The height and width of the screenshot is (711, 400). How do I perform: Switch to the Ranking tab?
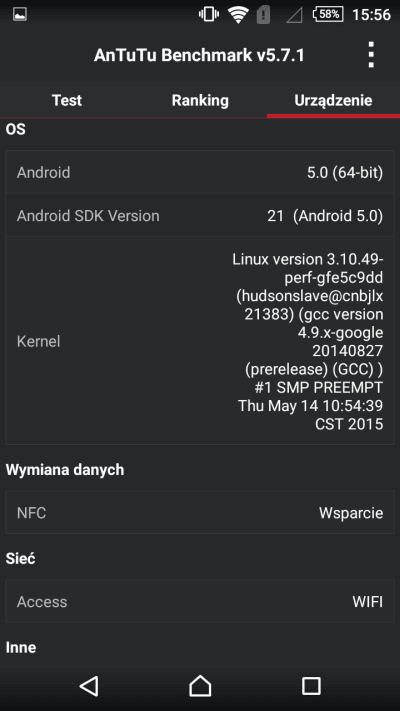click(x=200, y=100)
